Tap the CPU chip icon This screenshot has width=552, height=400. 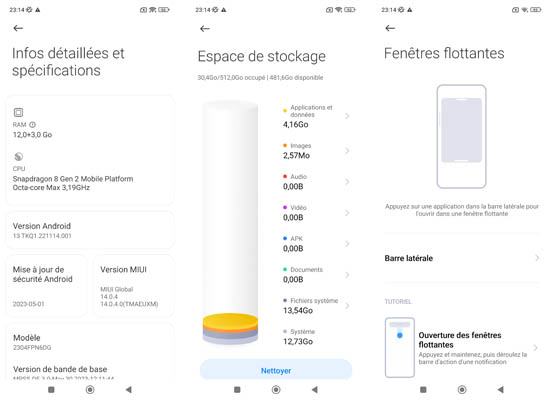[19, 156]
